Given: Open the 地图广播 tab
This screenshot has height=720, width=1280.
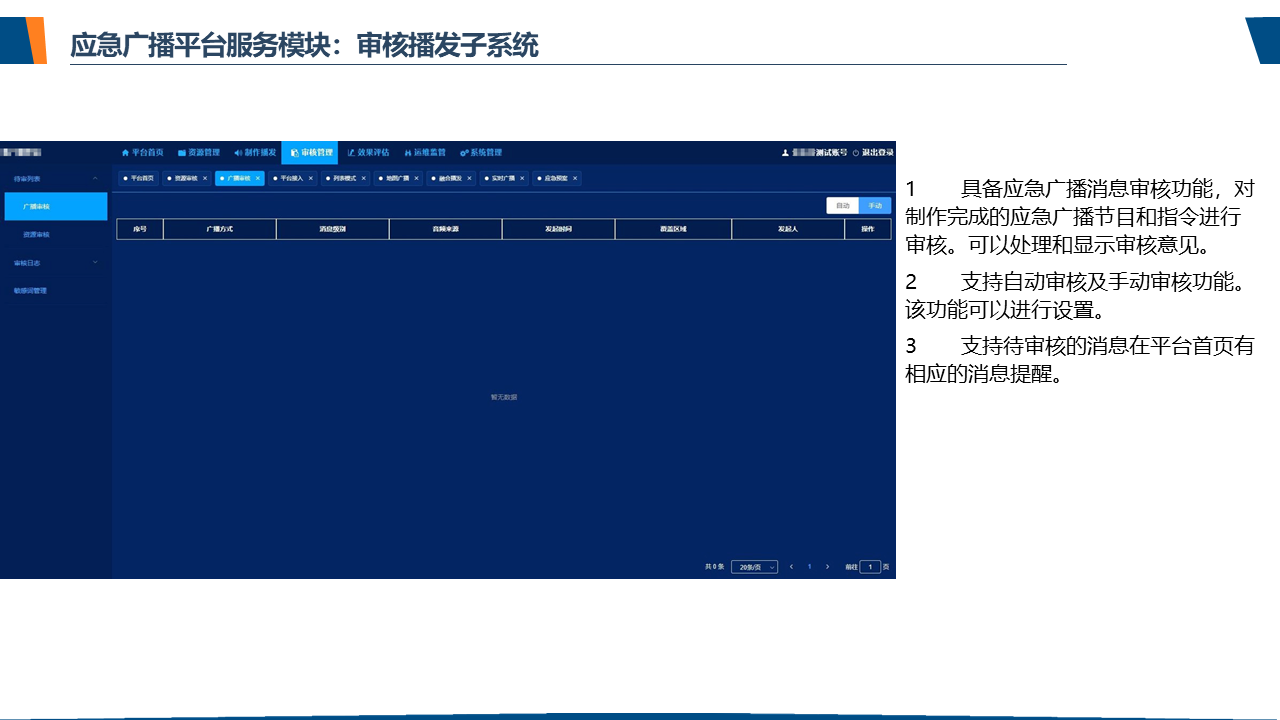Looking at the screenshot, I should pyautogui.click(x=397, y=178).
